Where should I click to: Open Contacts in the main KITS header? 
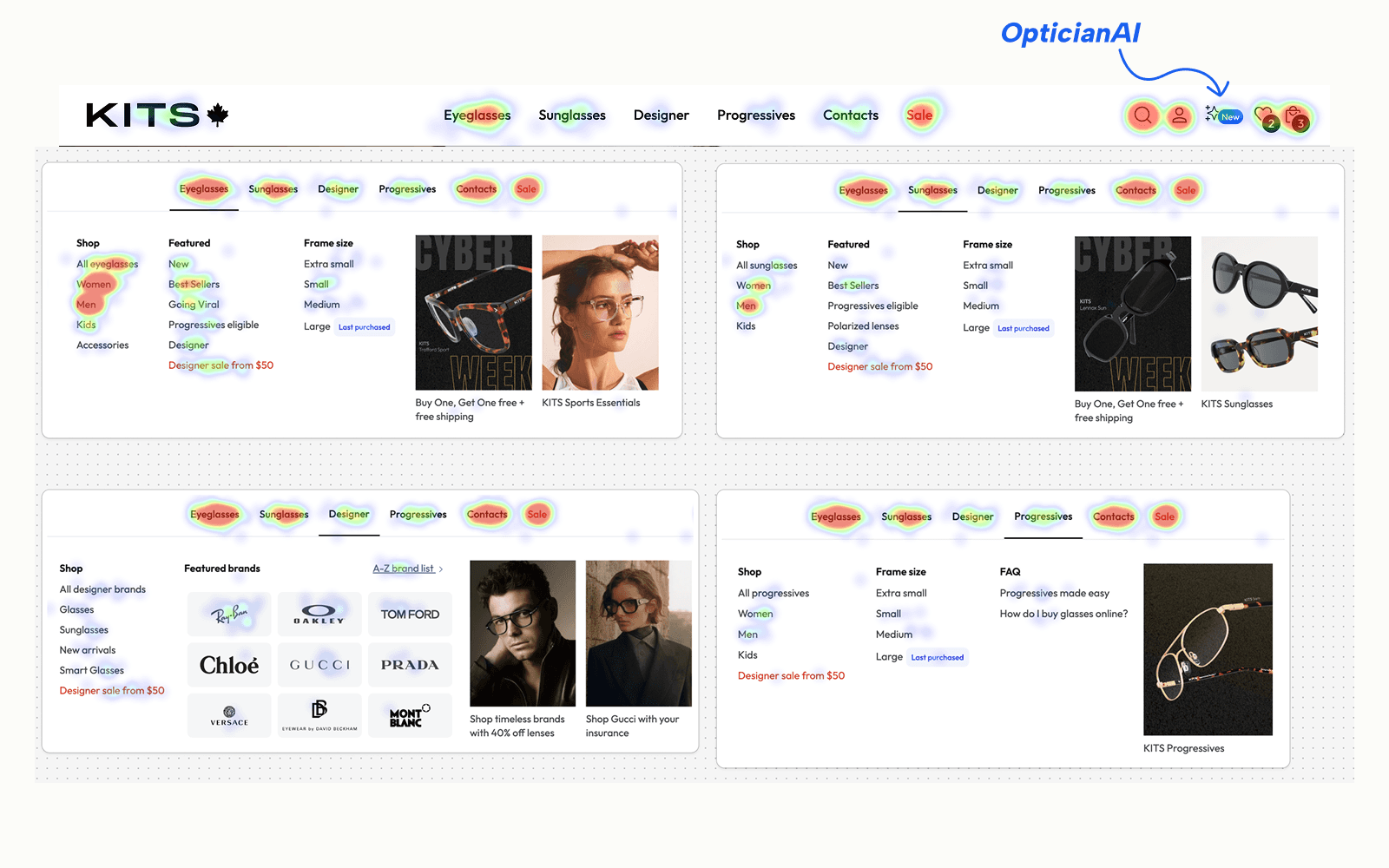851,115
